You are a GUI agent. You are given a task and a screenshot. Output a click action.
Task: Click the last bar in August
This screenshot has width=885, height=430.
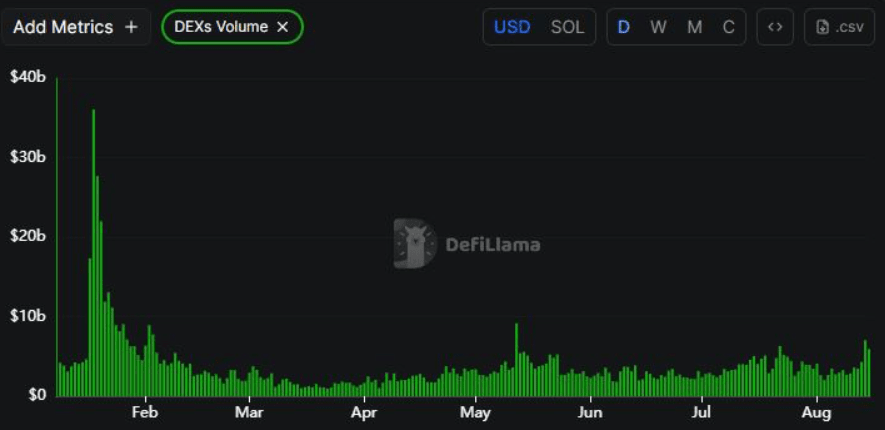pos(869,373)
